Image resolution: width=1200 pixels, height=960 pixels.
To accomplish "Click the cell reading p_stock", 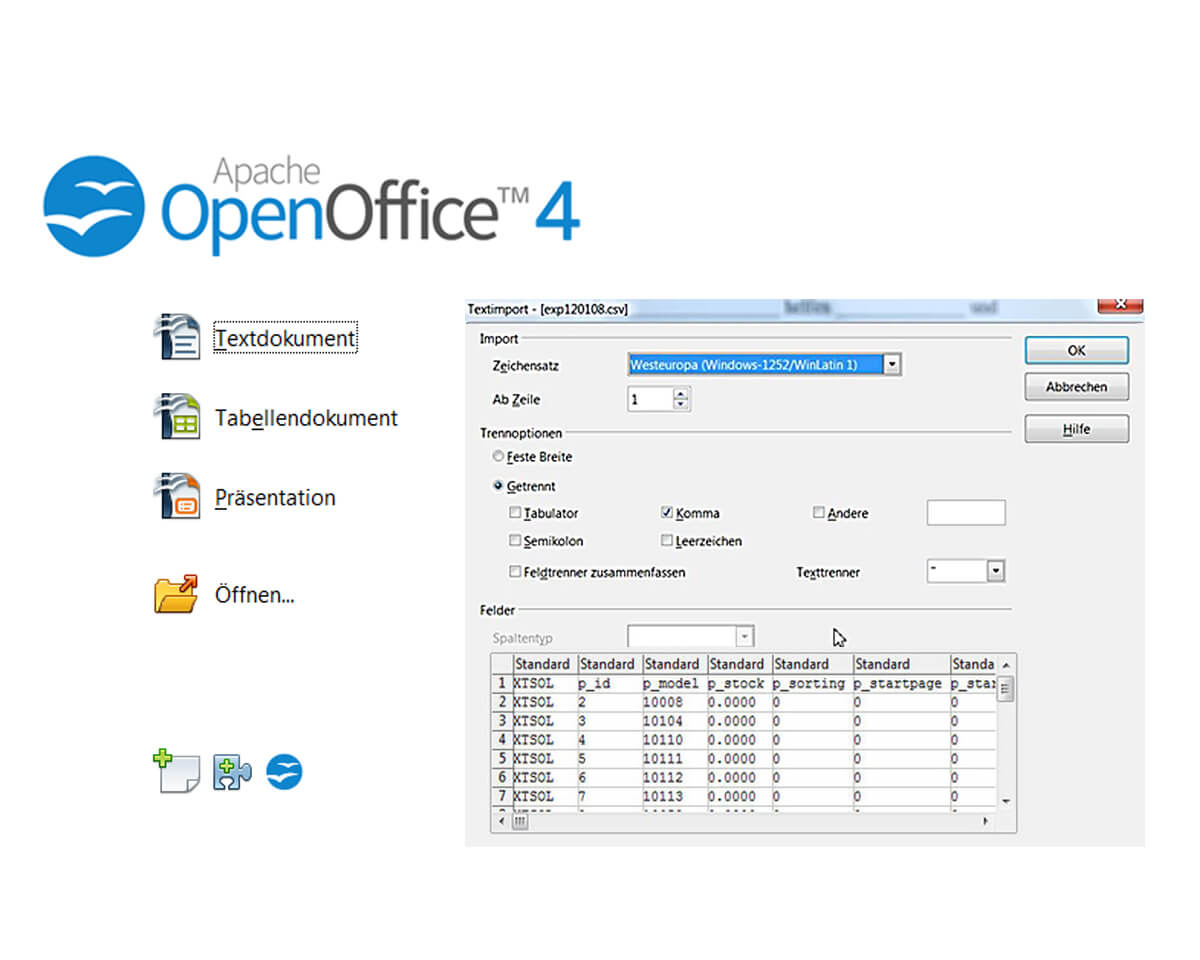I will (739, 684).
